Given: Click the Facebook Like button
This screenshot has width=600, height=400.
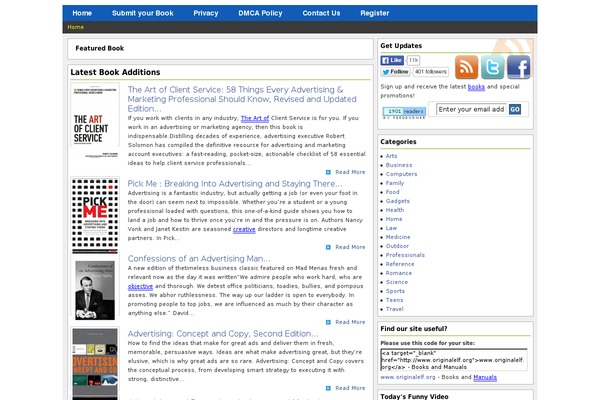Looking at the screenshot, I should pyautogui.click(x=392, y=60).
